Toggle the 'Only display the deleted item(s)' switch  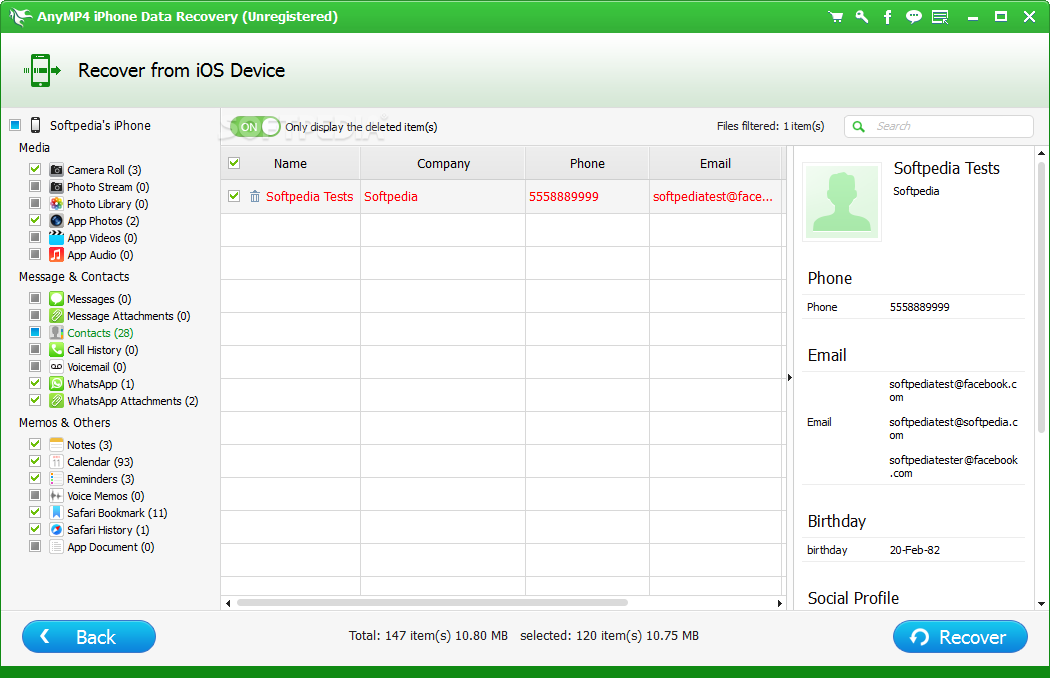(x=254, y=127)
